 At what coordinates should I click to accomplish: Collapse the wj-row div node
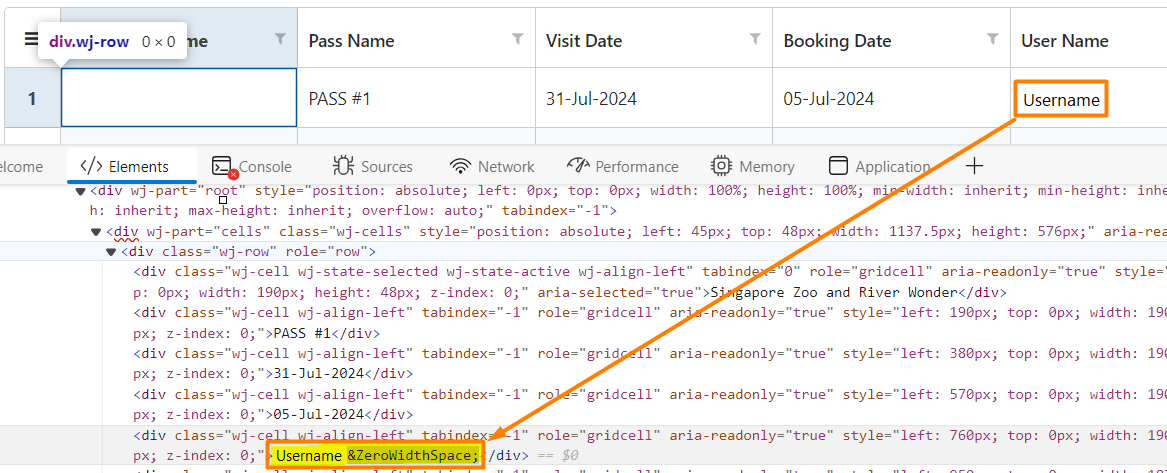point(111,252)
